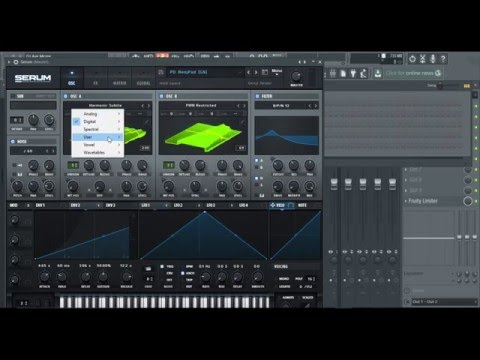Toggle the FILTER enable switch

tap(257, 96)
